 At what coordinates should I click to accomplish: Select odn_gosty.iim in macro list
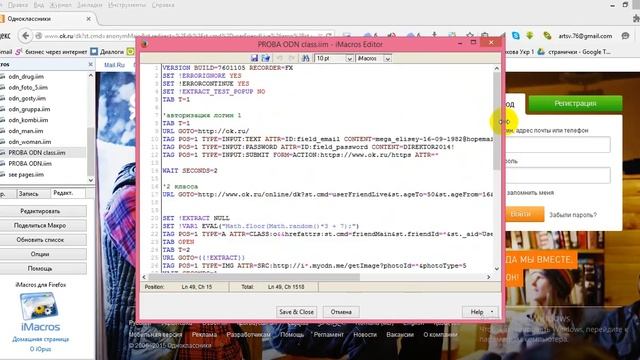coord(27,98)
